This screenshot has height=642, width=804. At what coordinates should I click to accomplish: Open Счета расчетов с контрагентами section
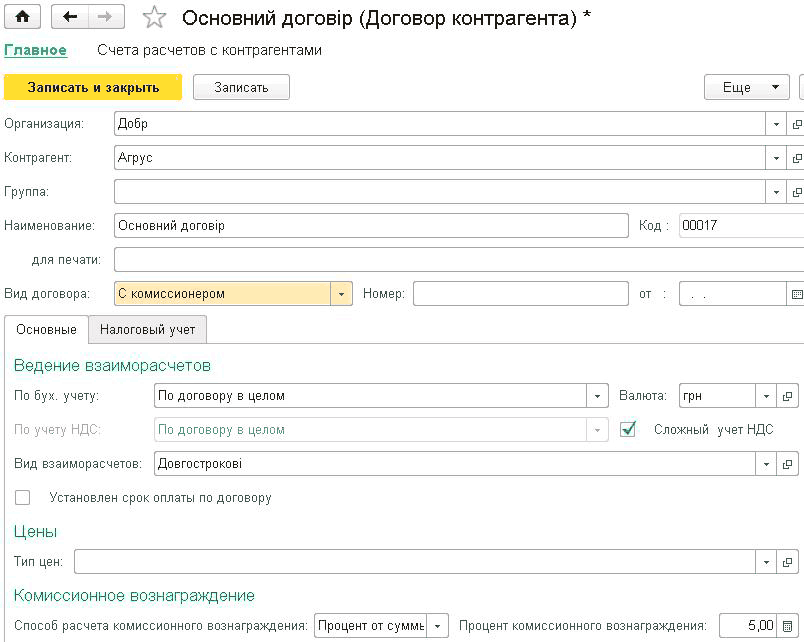click(x=209, y=50)
